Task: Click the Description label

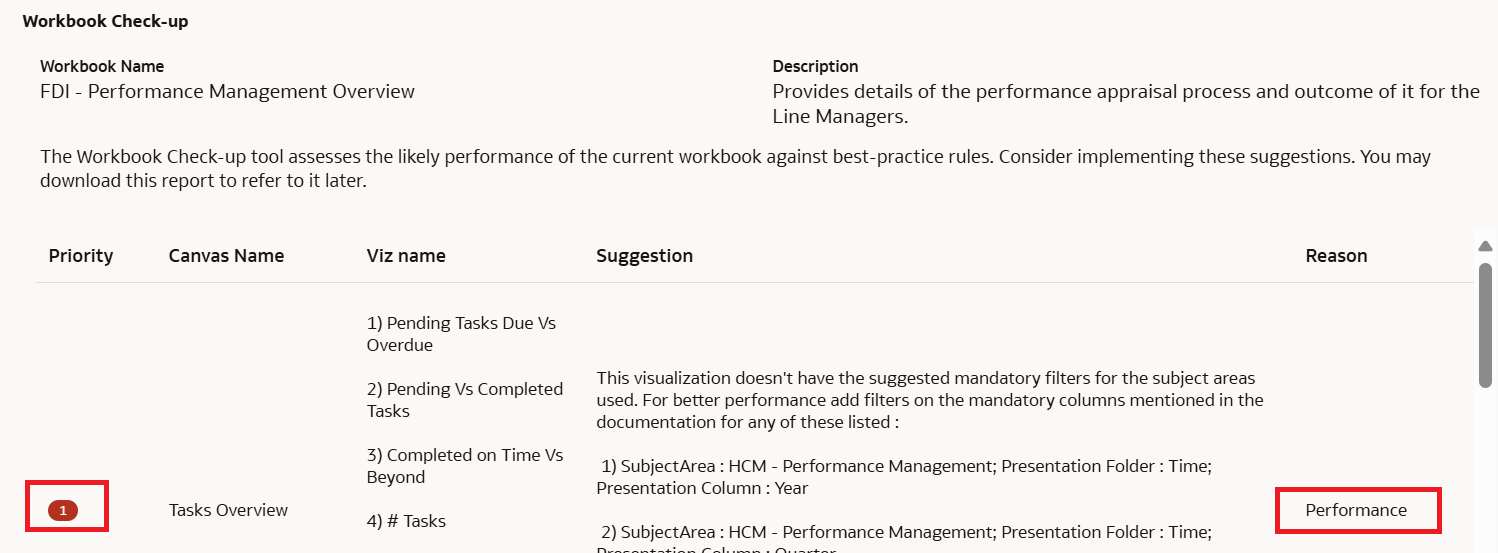Action: coord(815,67)
